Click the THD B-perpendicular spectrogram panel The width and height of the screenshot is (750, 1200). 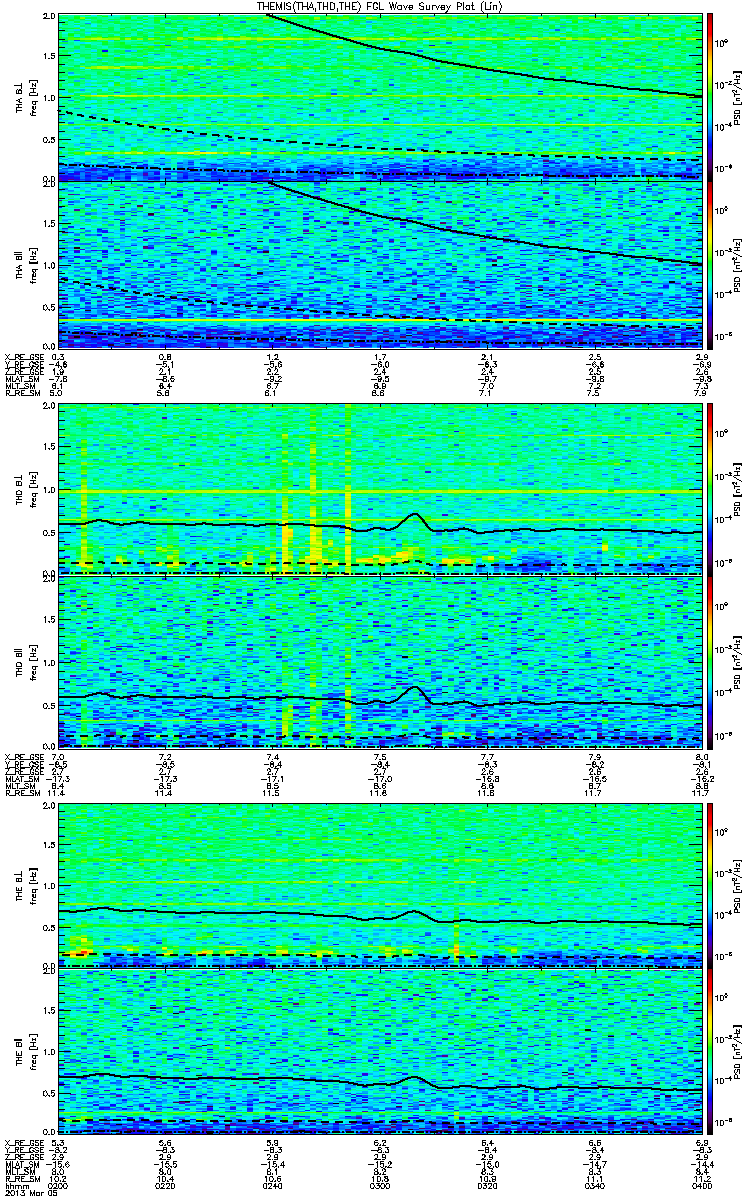click(x=379, y=489)
